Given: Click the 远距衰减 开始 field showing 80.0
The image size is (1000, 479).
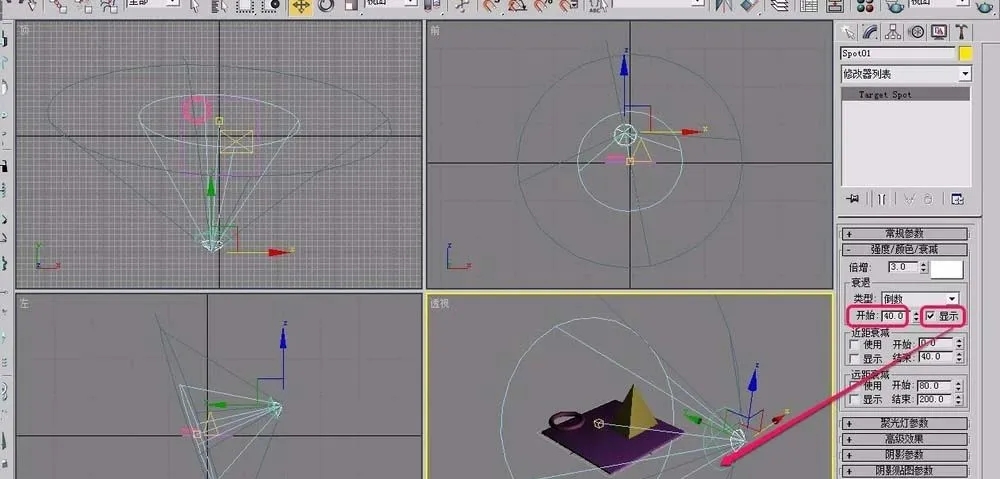Looking at the screenshot, I should pyautogui.click(x=935, y=386).
